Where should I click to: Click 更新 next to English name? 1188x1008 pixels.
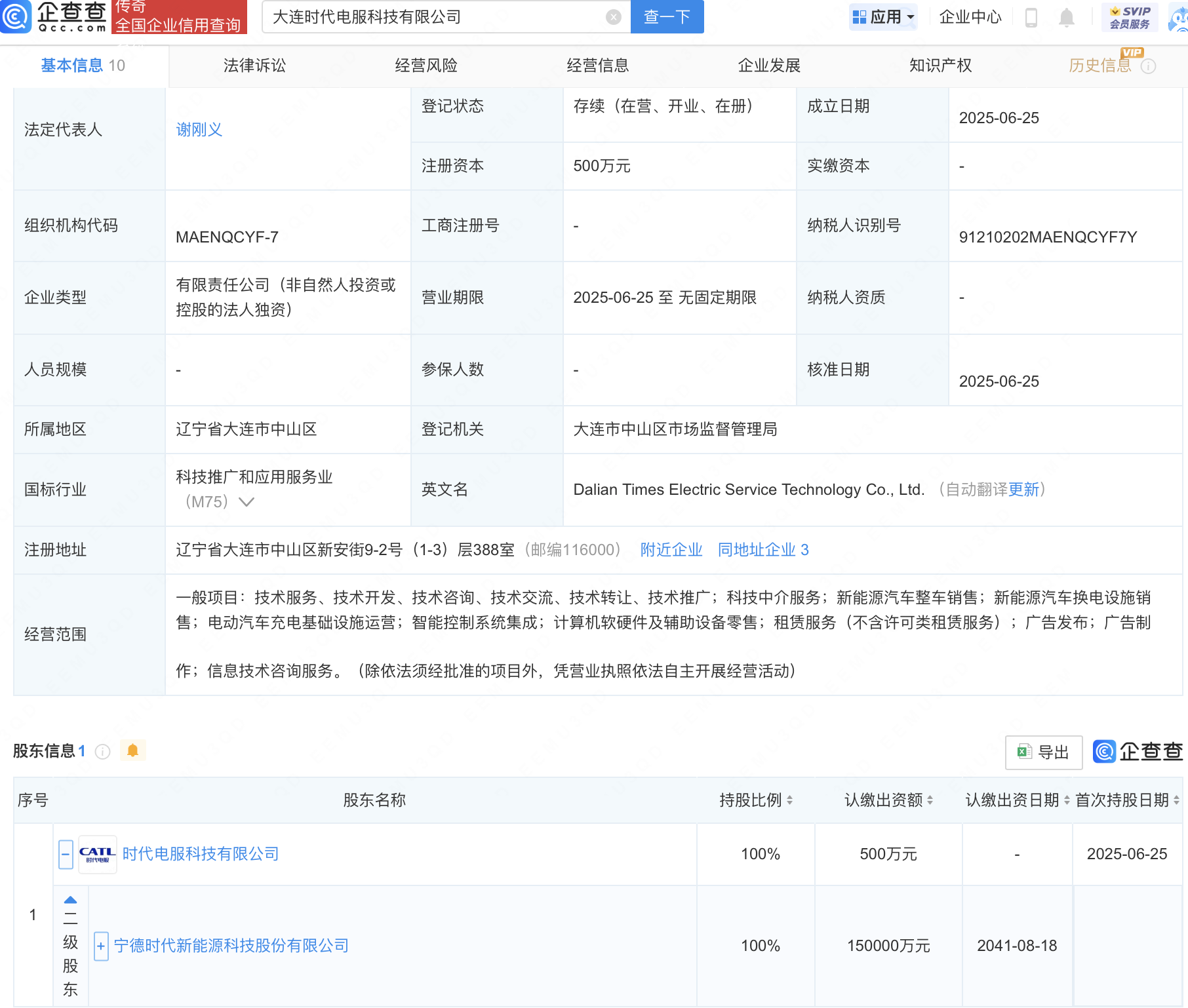point(1023,490)
